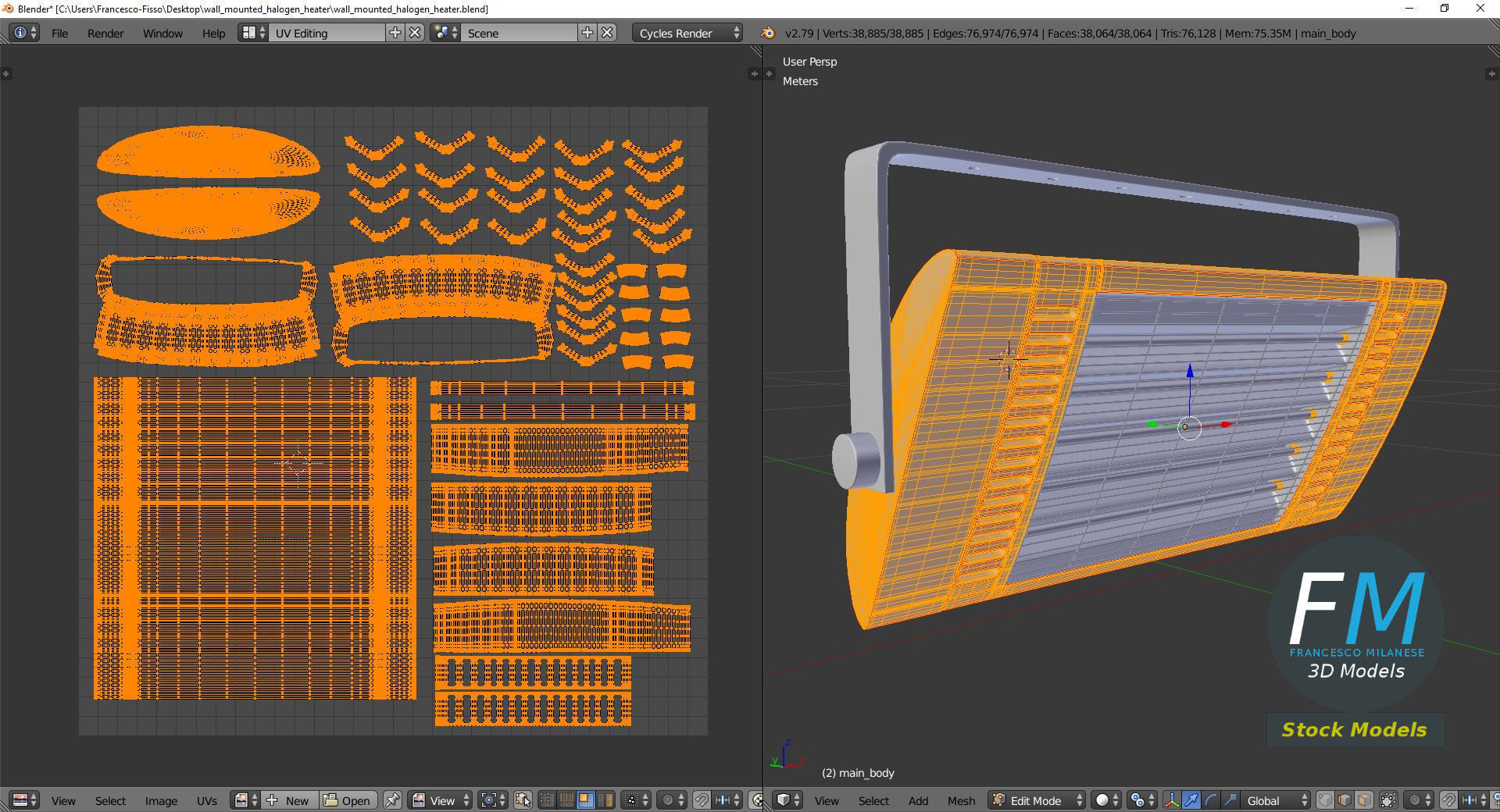This screenshot has height=812, width=1500.
Task: Expand the 3D viewport properties panel plus
Action: (1491, 73)
